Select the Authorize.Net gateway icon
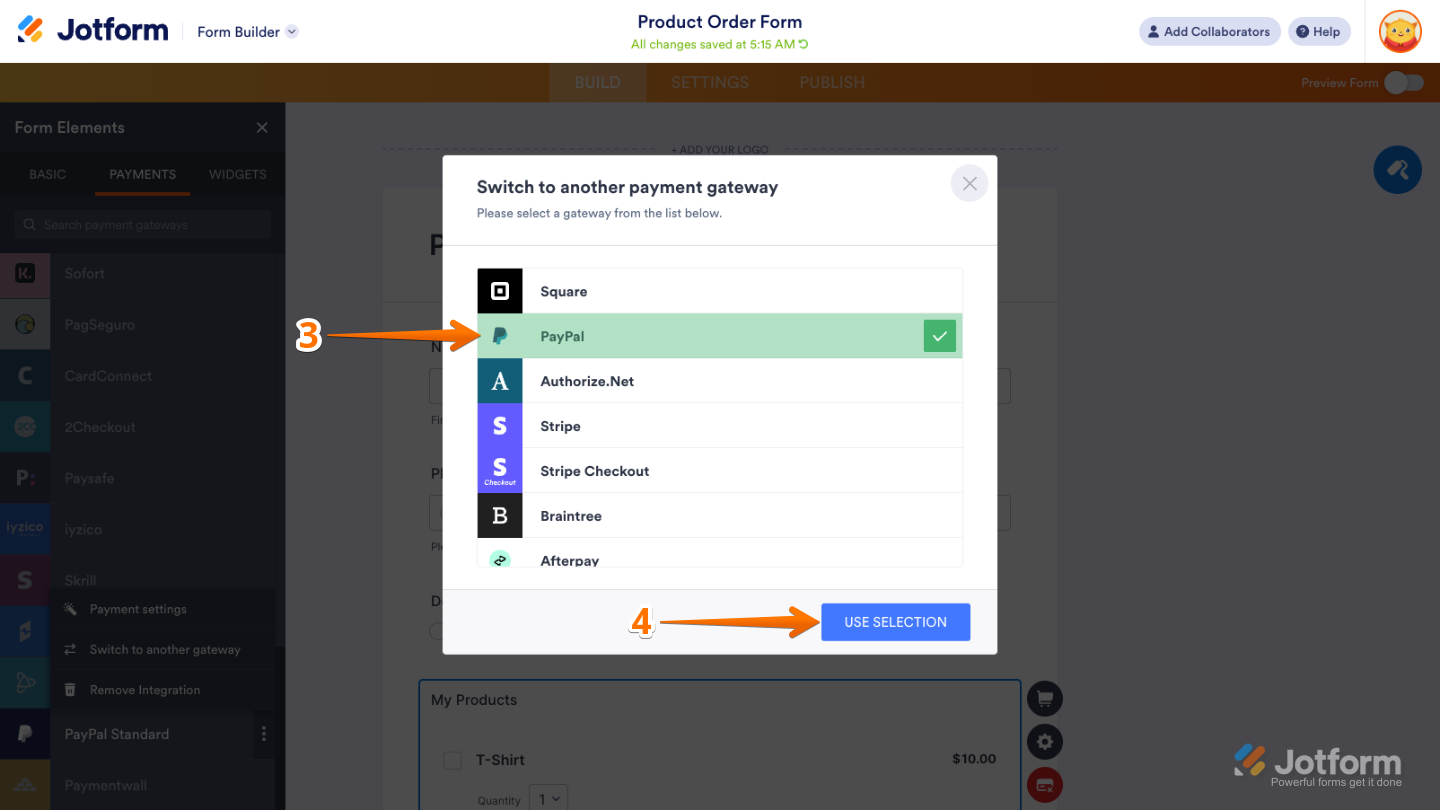This screenshot has height=810, width=1440. point(500,381)
